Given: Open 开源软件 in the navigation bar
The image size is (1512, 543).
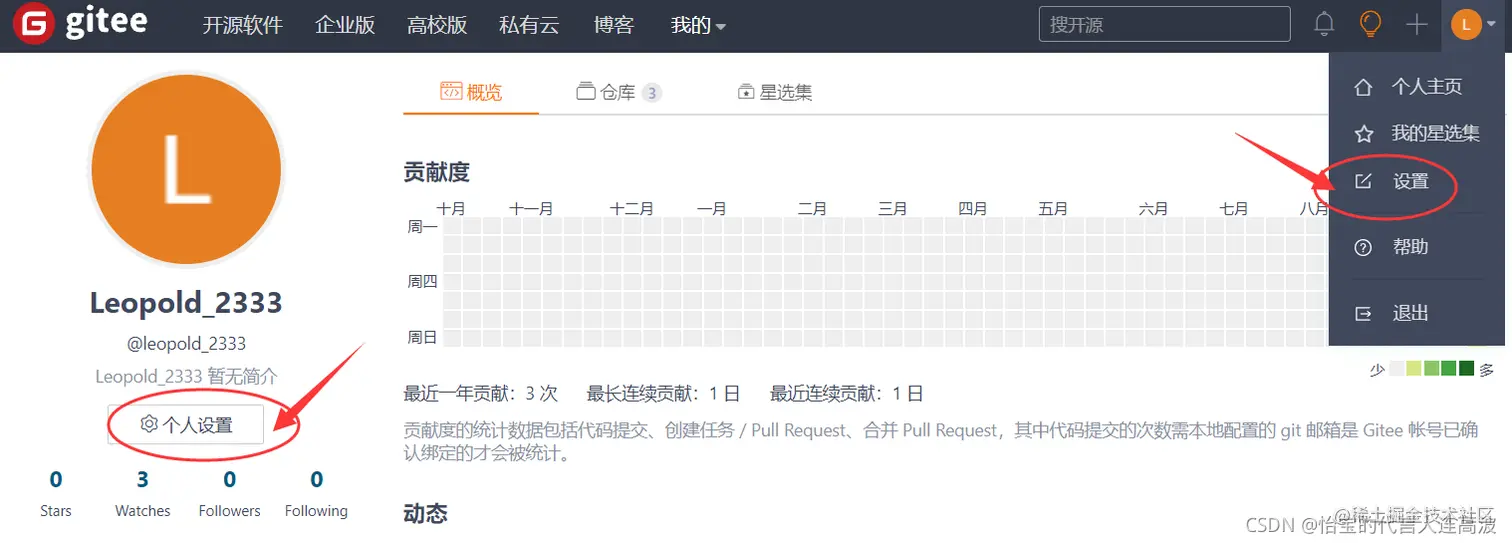Looking at the screenshot, I should tap(243, 25).
